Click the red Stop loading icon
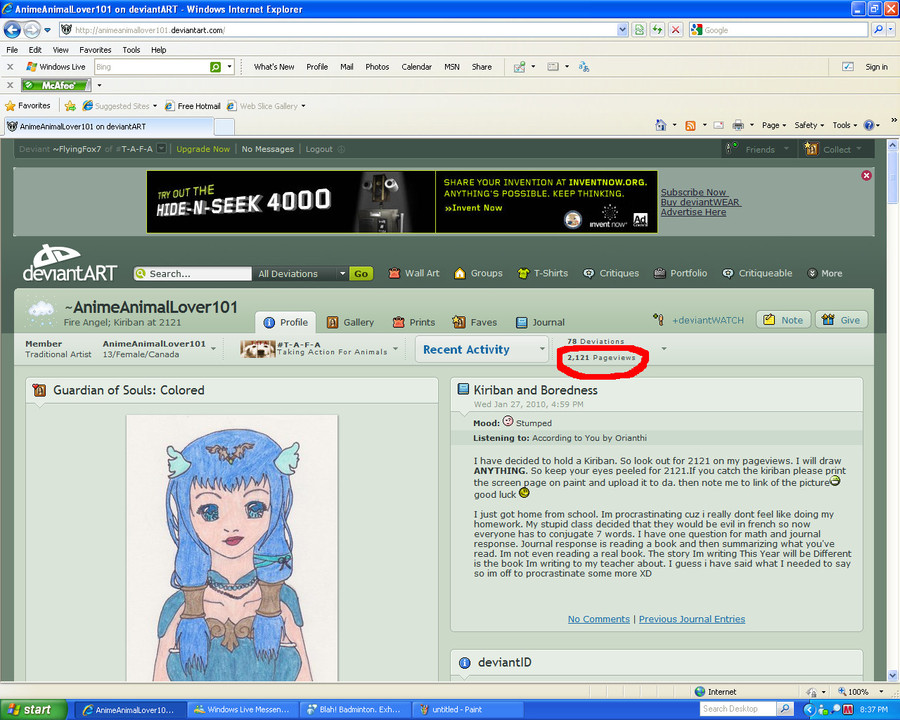This screenshot has width=900, height=720. coord(676,30)
